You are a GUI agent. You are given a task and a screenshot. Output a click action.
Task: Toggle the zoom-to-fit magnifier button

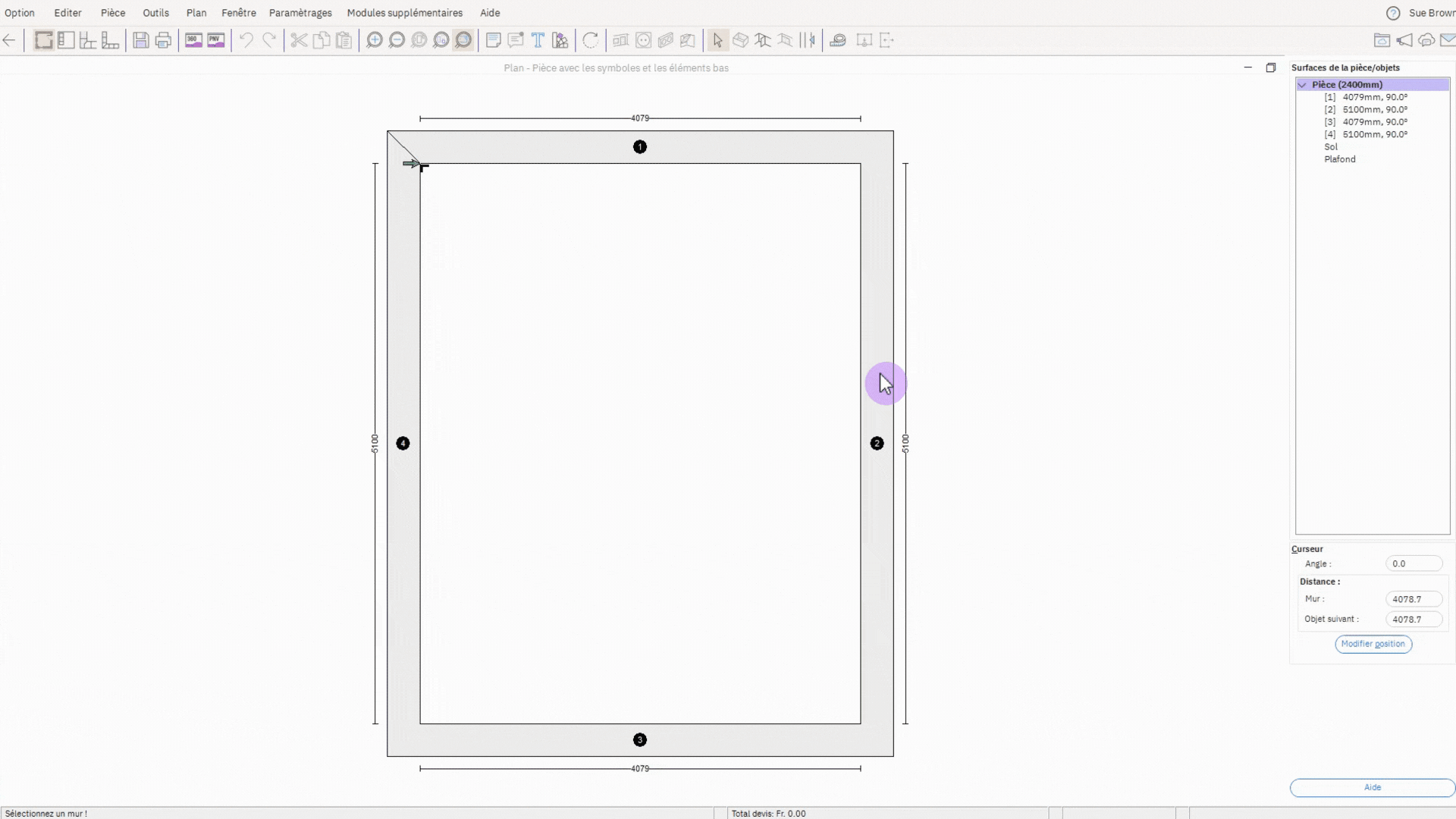click(x=463, y=40)
